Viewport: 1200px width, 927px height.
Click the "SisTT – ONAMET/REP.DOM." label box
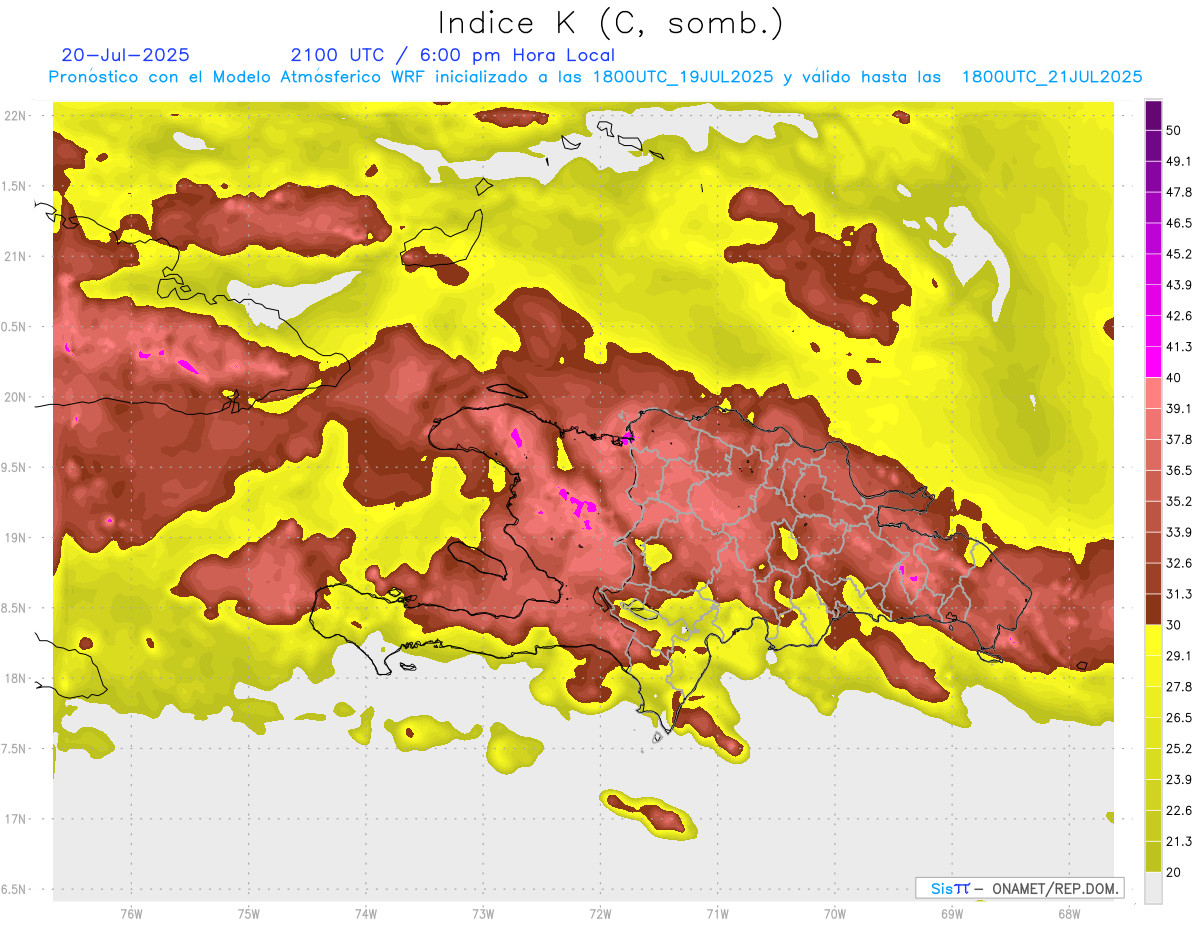(x=1019, y=888)
